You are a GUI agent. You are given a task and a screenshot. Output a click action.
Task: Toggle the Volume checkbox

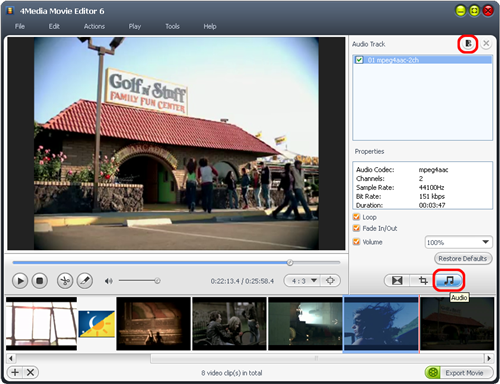(x=356, y=242)
